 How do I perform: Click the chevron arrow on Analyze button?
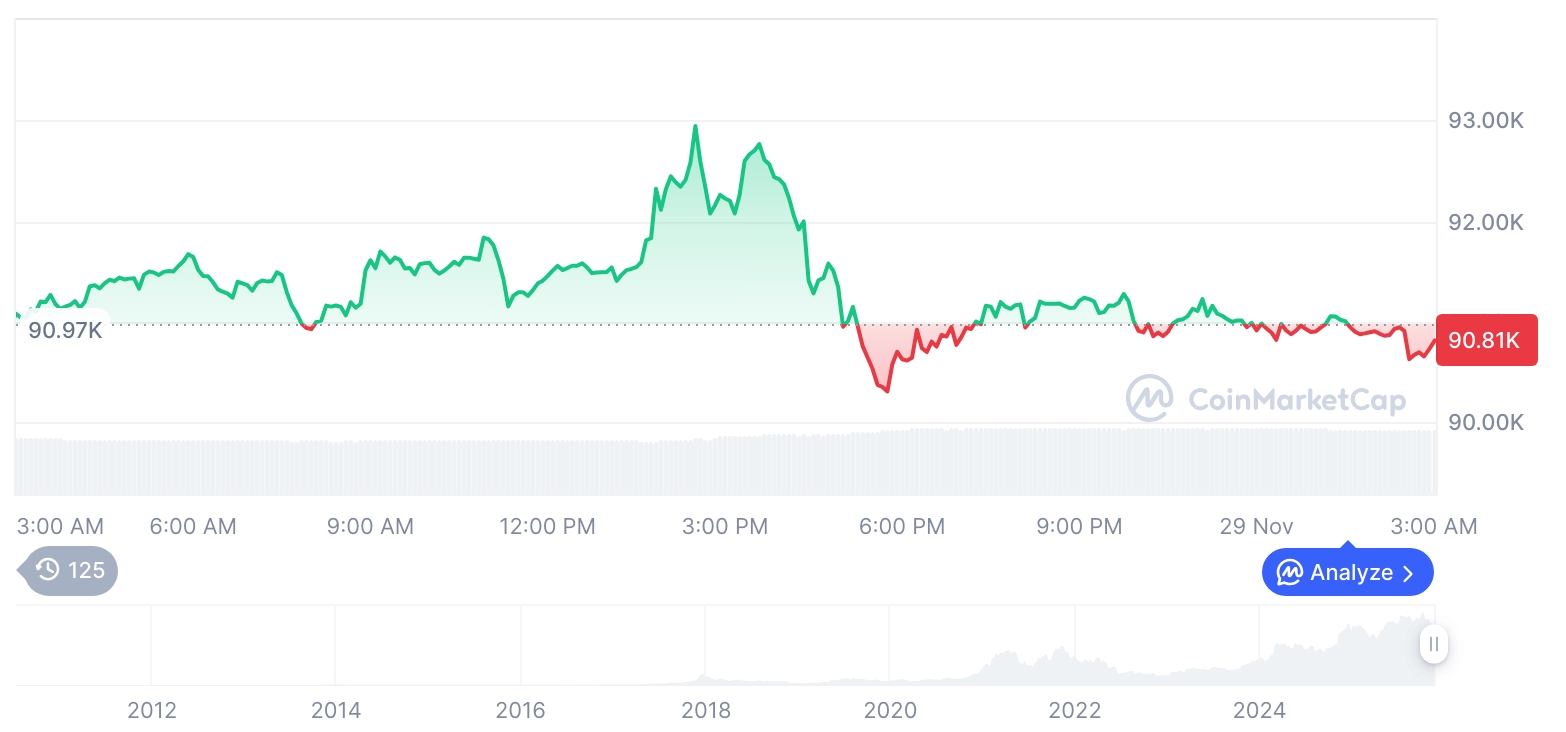[x=1409, y=573]
